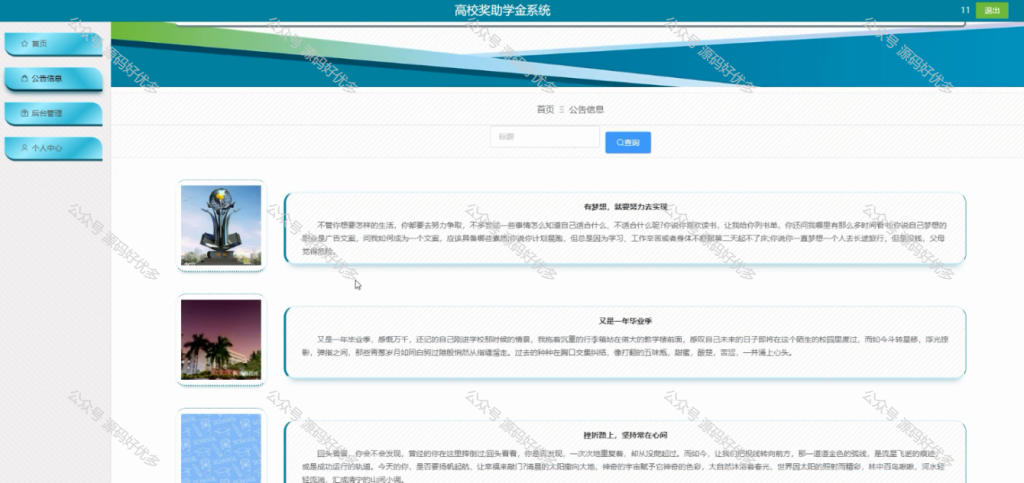Open announcement titled 又是一年毕业季
Viewport: 1024px width, 483px height.
[626, 321]
